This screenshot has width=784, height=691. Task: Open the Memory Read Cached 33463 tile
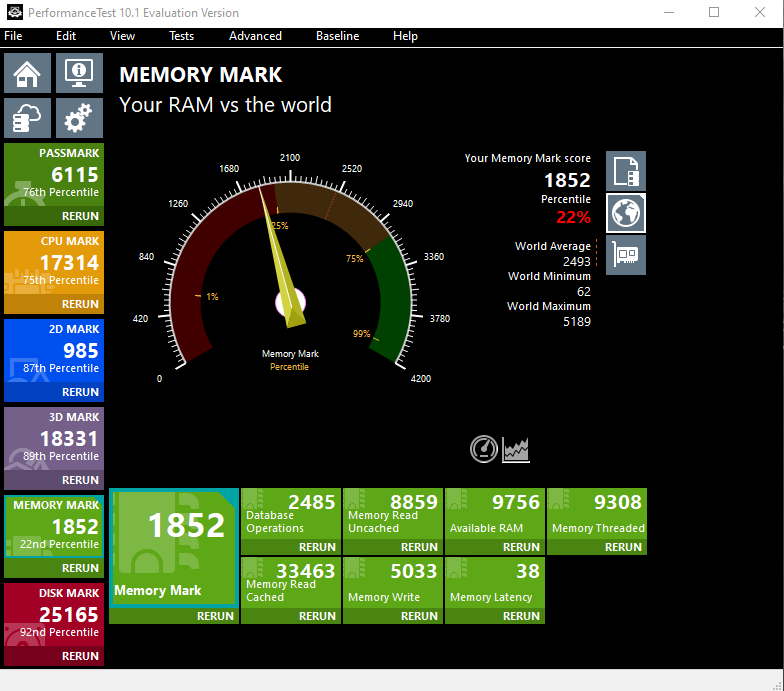(291, 583)
